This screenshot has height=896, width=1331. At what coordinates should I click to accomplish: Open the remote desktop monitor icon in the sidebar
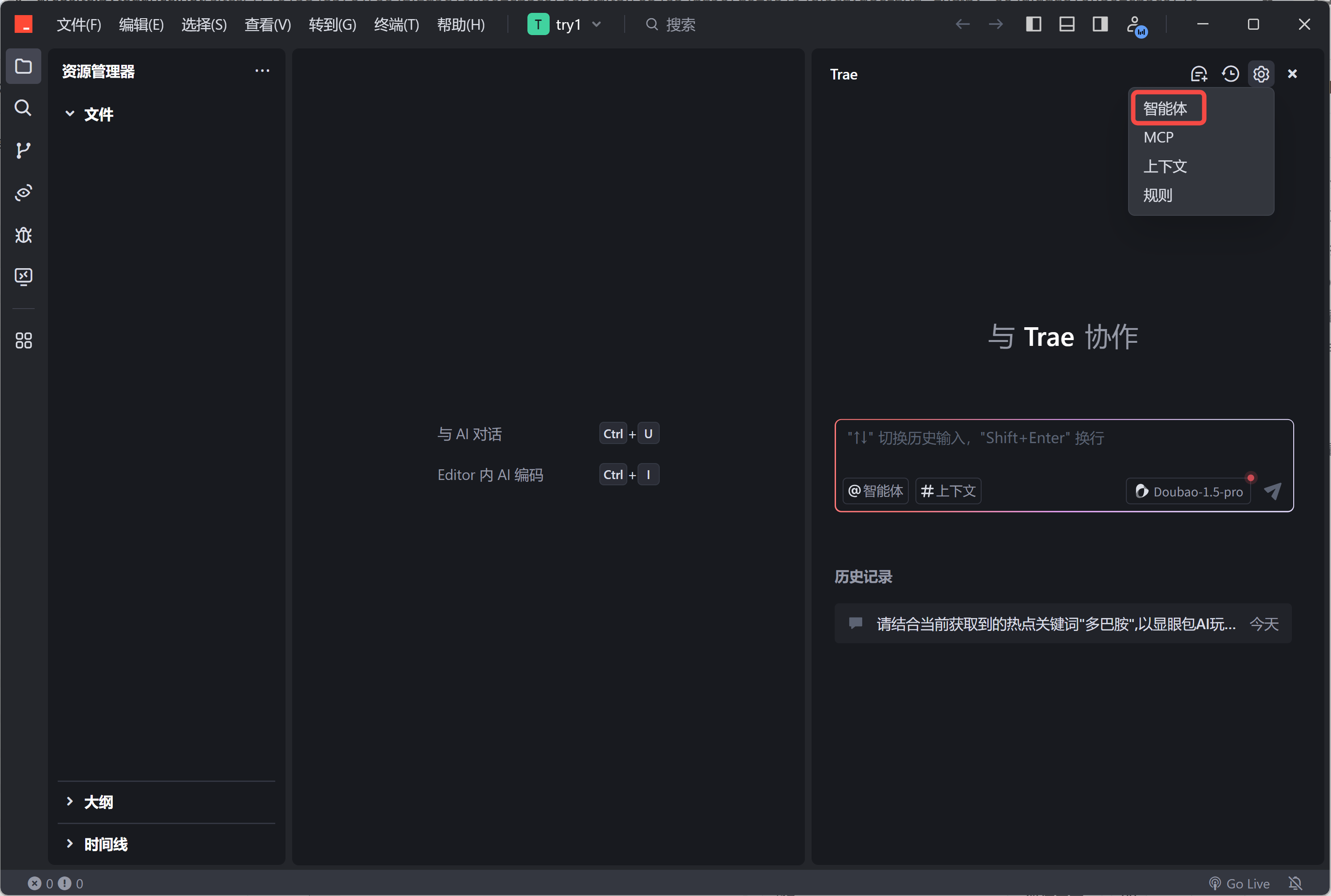24,277
